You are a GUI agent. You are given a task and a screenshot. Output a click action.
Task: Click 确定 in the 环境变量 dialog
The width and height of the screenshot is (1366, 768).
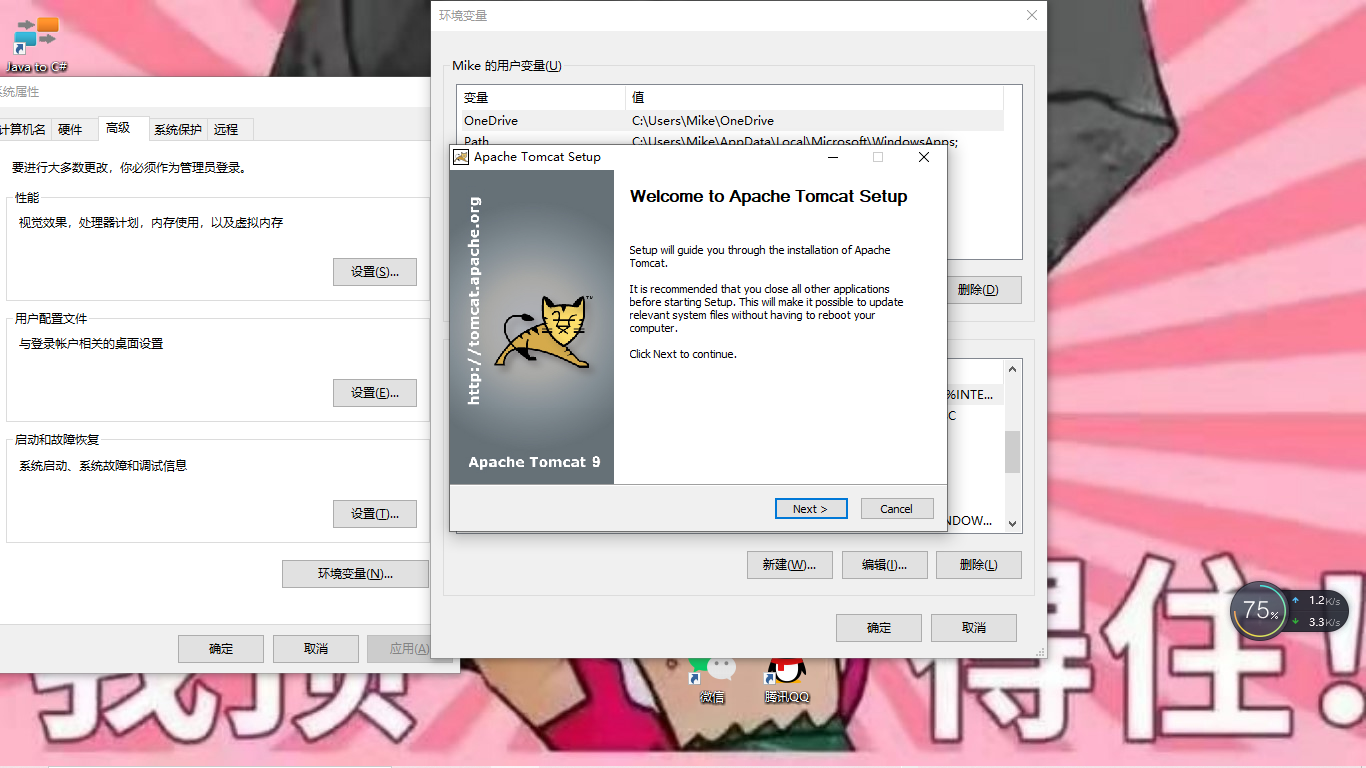click(x=879, y=628)
